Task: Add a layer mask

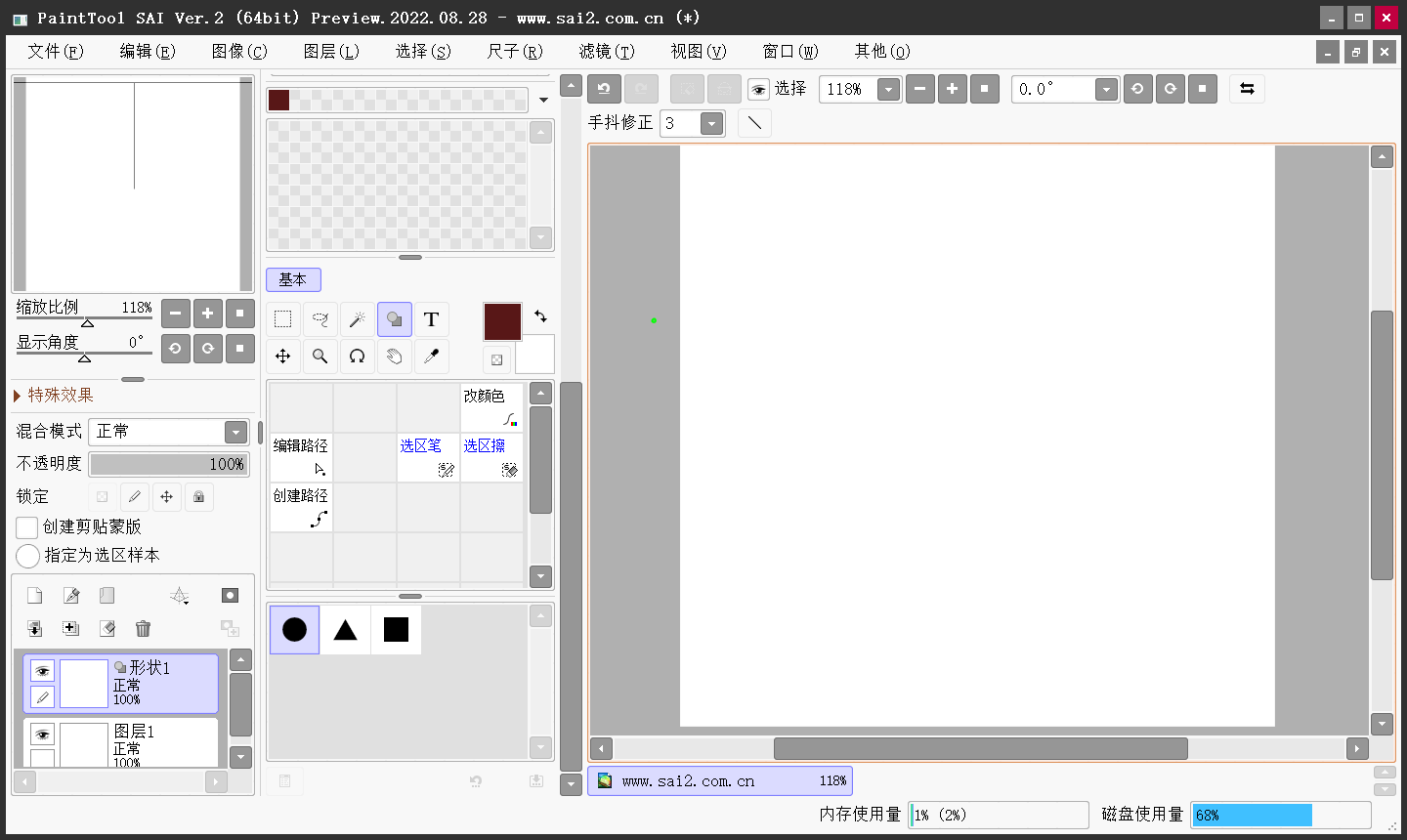Action: (x=230, y=596)
